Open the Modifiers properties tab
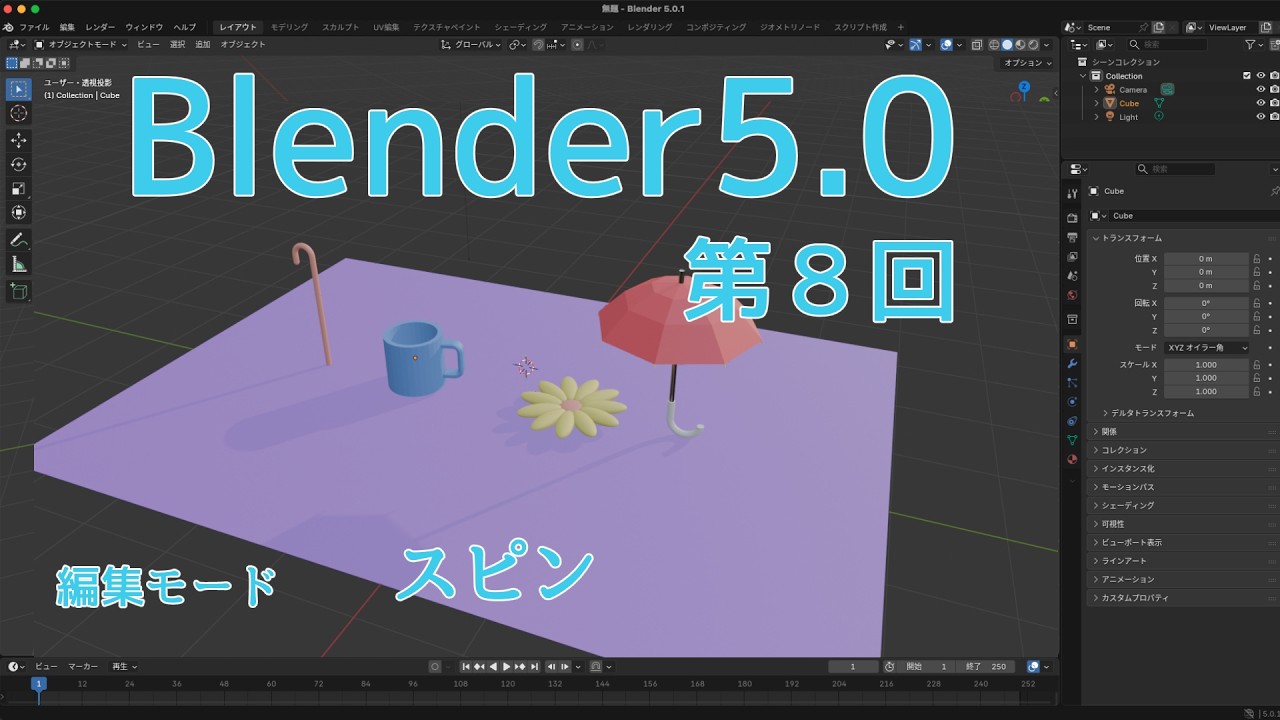 pyautogui.click(x=1072, y=363)
